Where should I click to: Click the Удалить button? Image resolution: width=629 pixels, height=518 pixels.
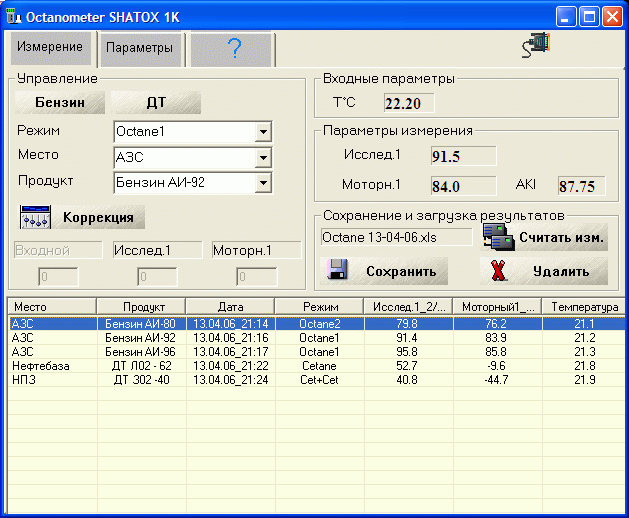(x=544, y=271)
